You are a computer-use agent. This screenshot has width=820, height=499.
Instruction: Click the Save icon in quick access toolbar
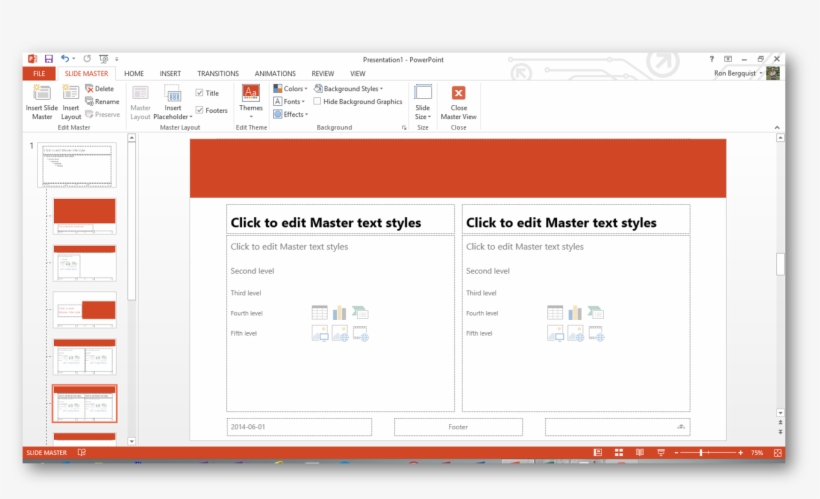click(49, 59)
